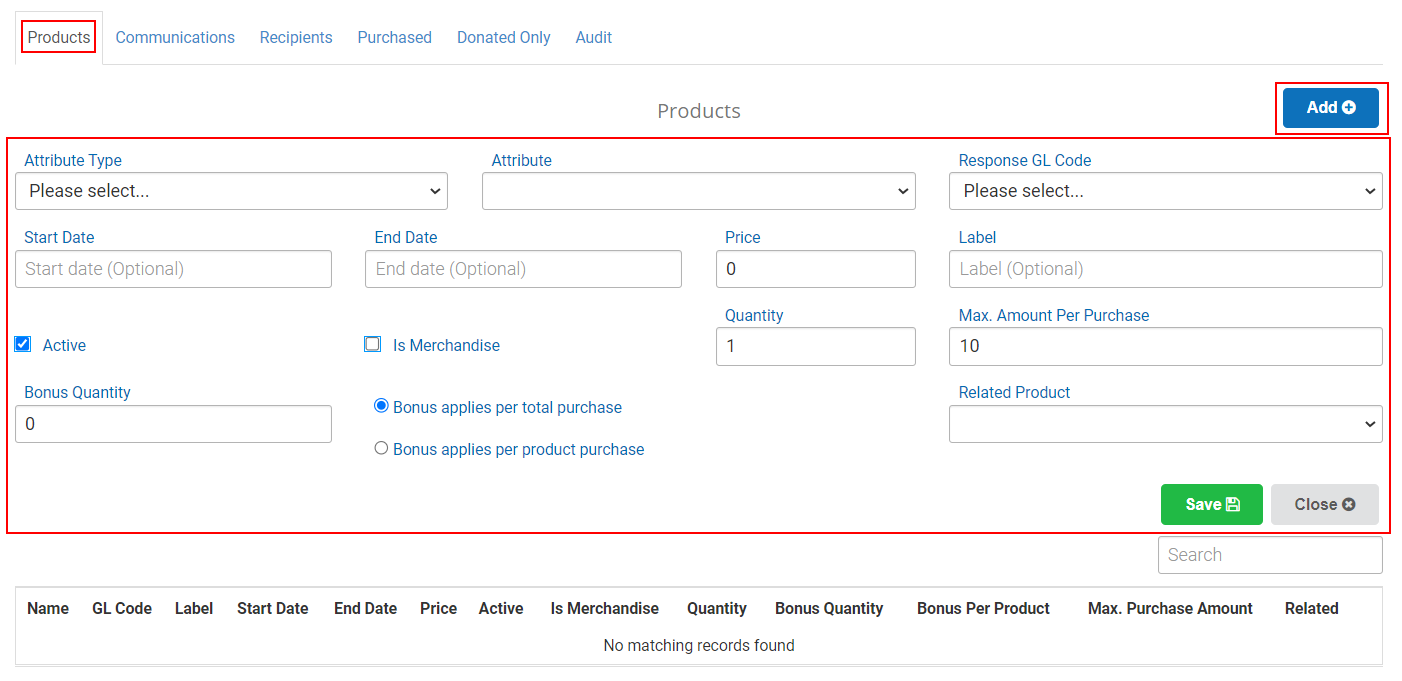Open the Donated Only tab
Viewport: 1402px width, 681px height.
click(x=504, y=37)
